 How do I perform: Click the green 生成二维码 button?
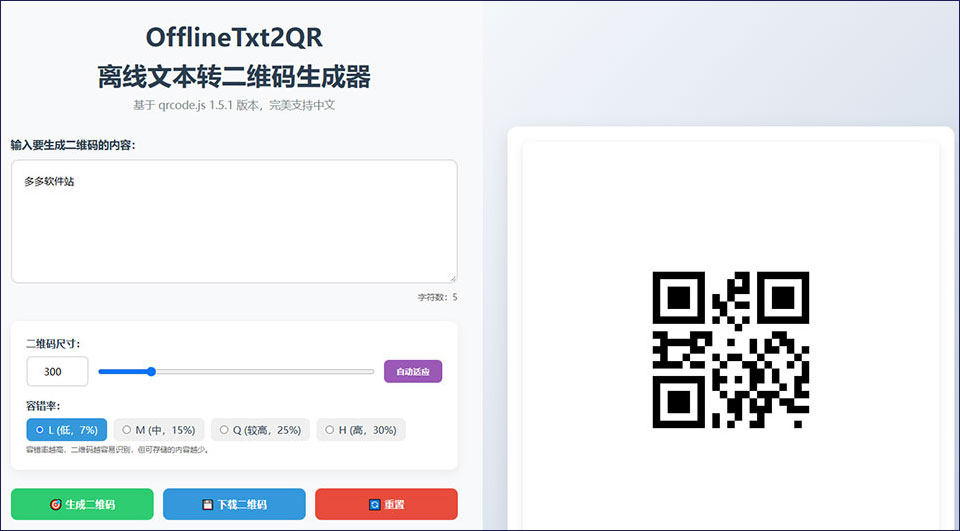[82, 504]
